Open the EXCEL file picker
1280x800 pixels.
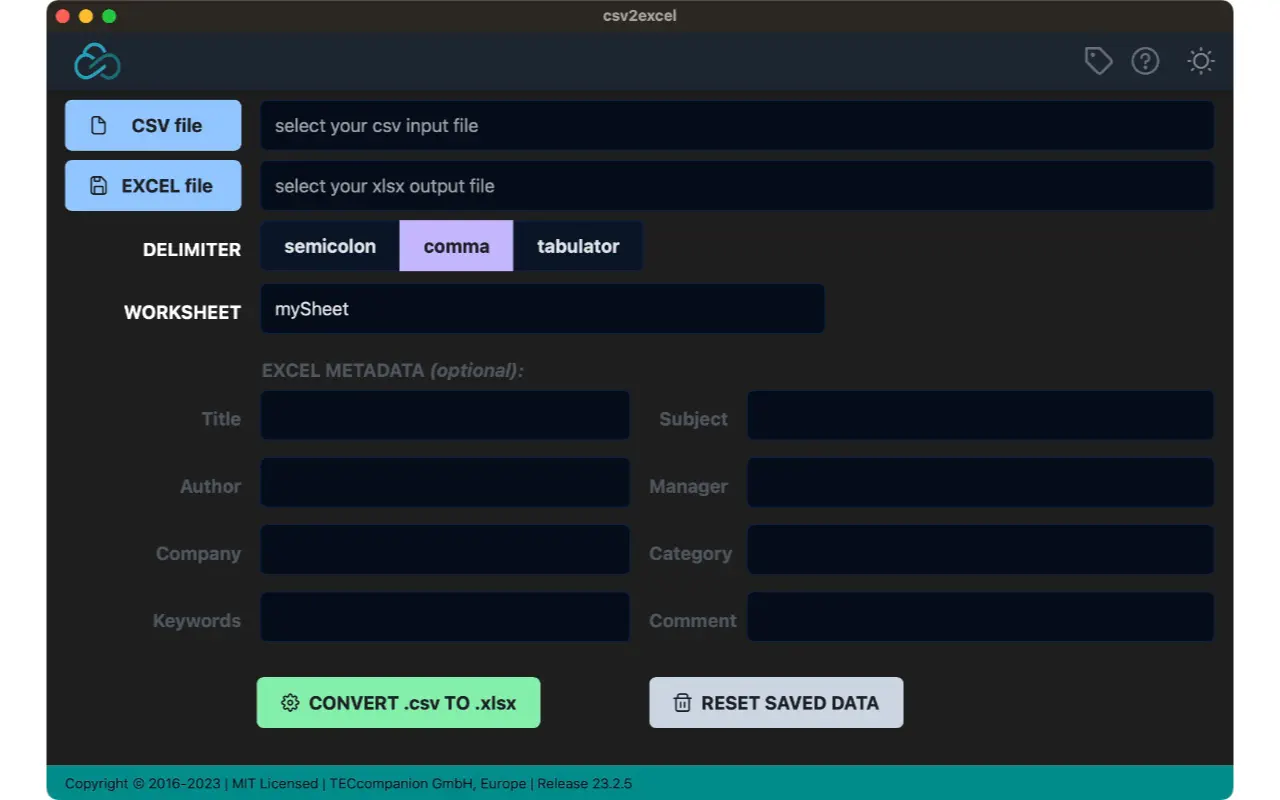152,185
